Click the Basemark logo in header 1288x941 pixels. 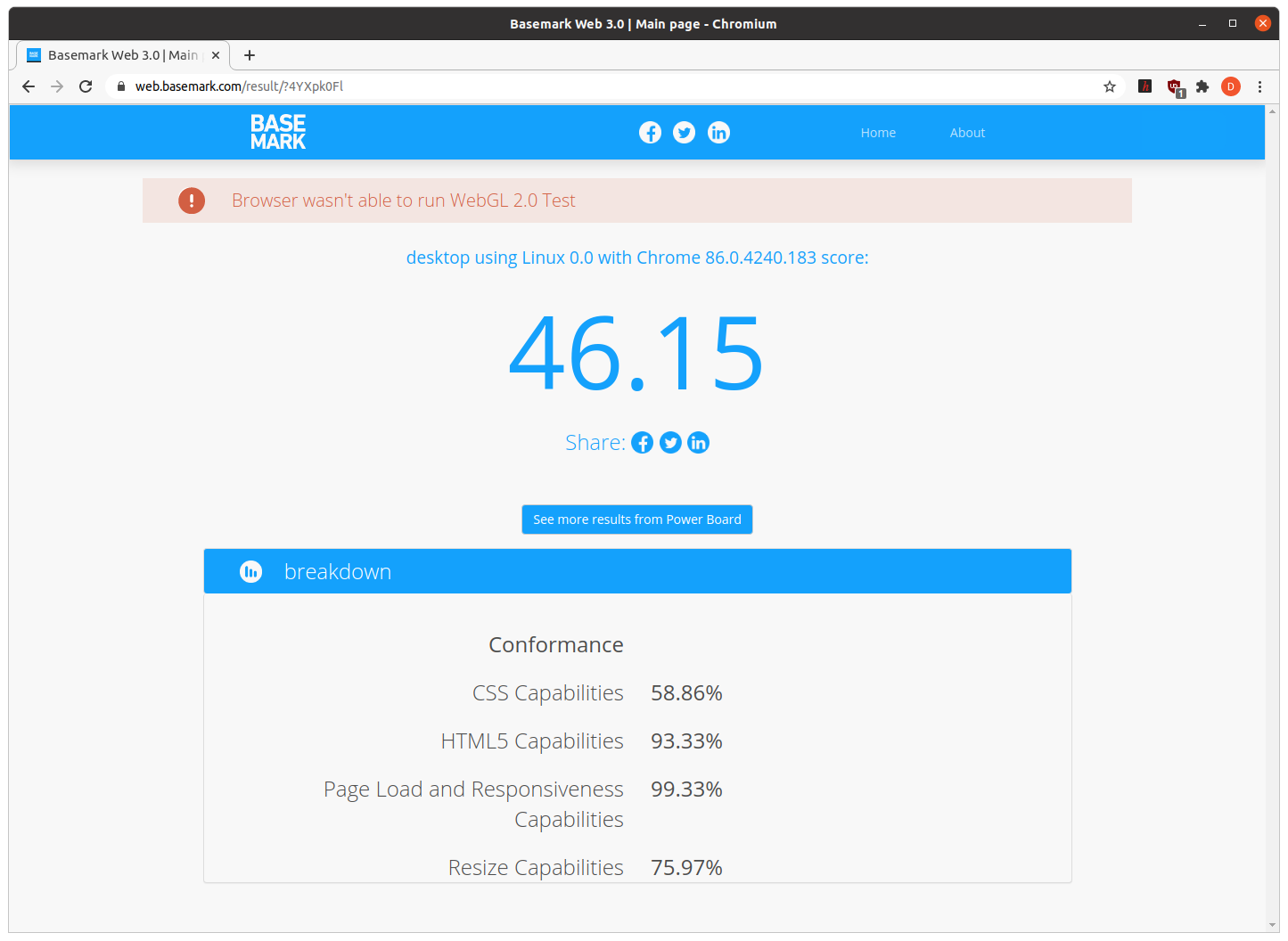[x=278, y=132]
